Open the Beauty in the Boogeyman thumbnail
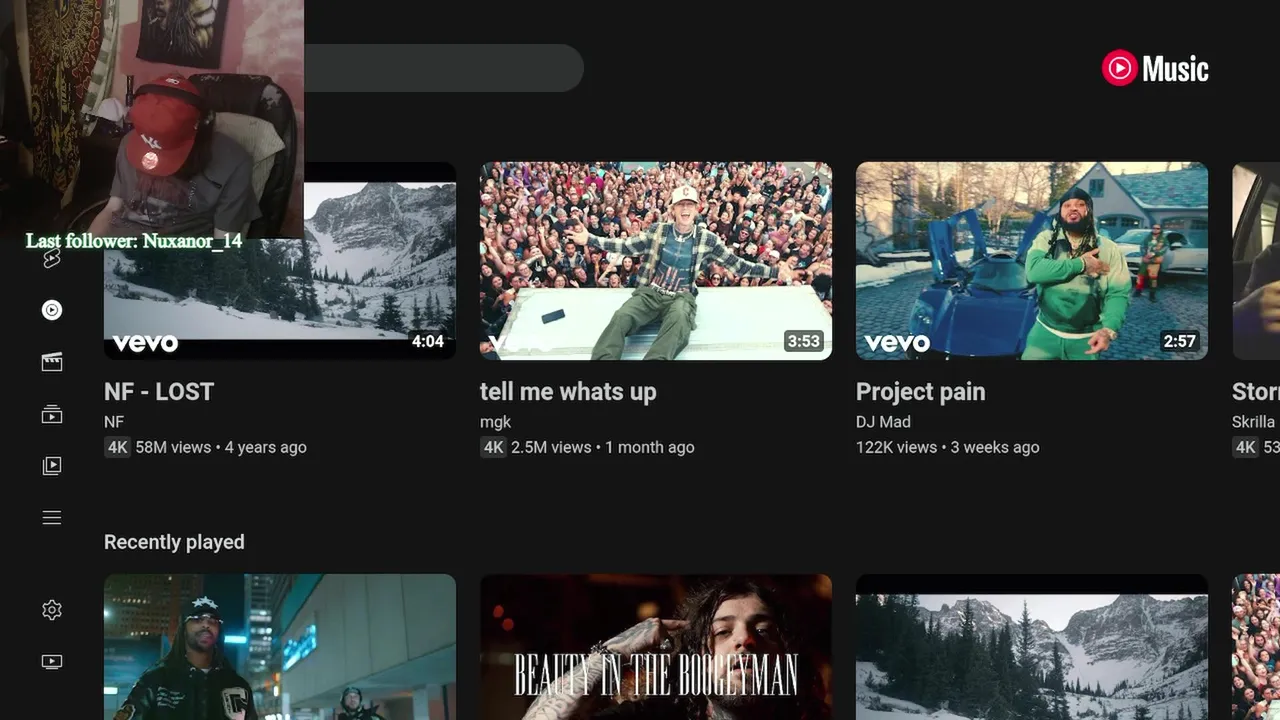Screen dimensions: 1280x720 [x=656, y=647]
